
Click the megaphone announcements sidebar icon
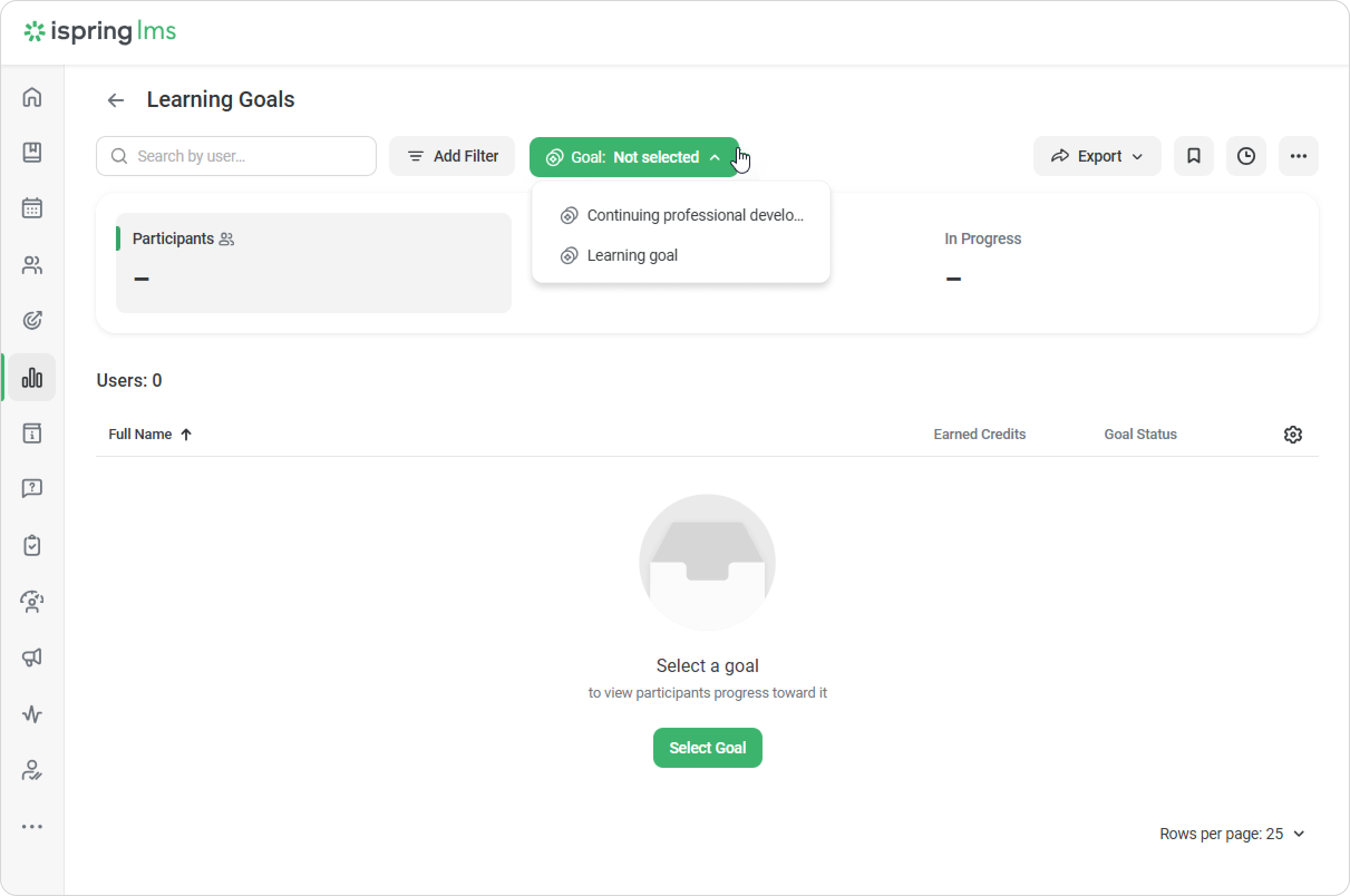(32, 657)
